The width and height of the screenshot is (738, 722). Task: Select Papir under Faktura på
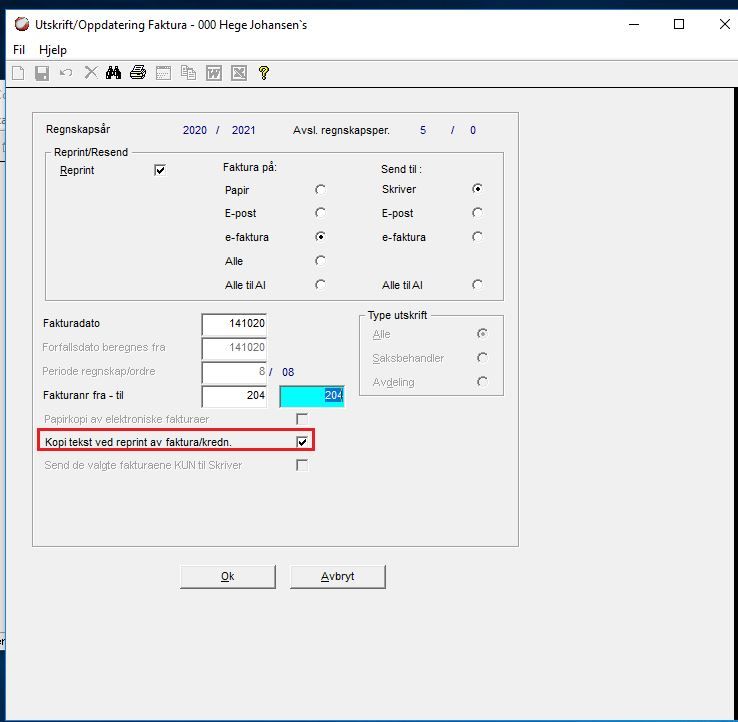[321, 190]
